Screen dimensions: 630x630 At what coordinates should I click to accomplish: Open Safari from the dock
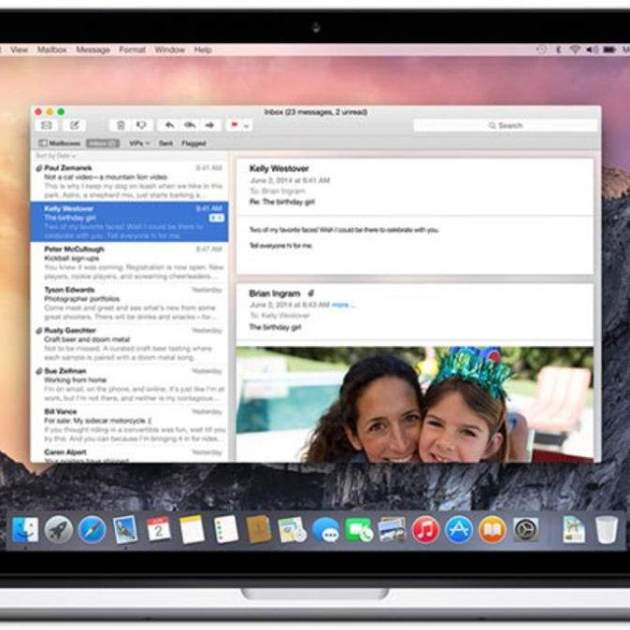(x=92, y=529)
